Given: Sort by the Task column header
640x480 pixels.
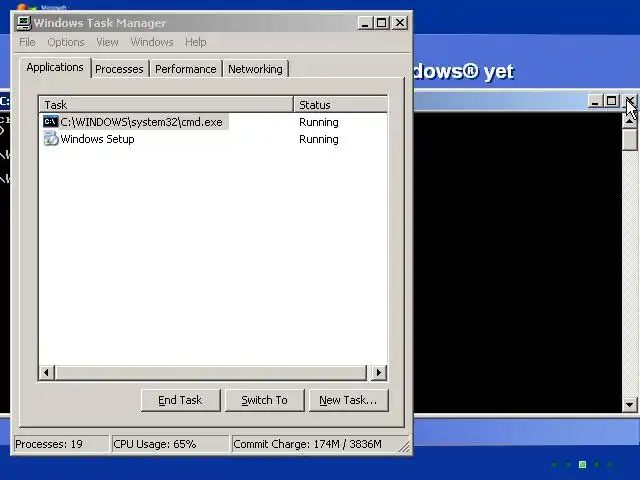Looking at the screenshot, I should click(167, 104).
